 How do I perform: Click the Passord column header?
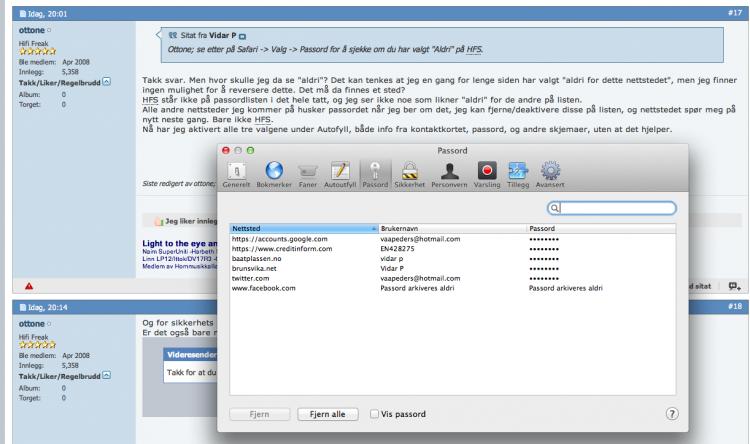pos(601,229)
